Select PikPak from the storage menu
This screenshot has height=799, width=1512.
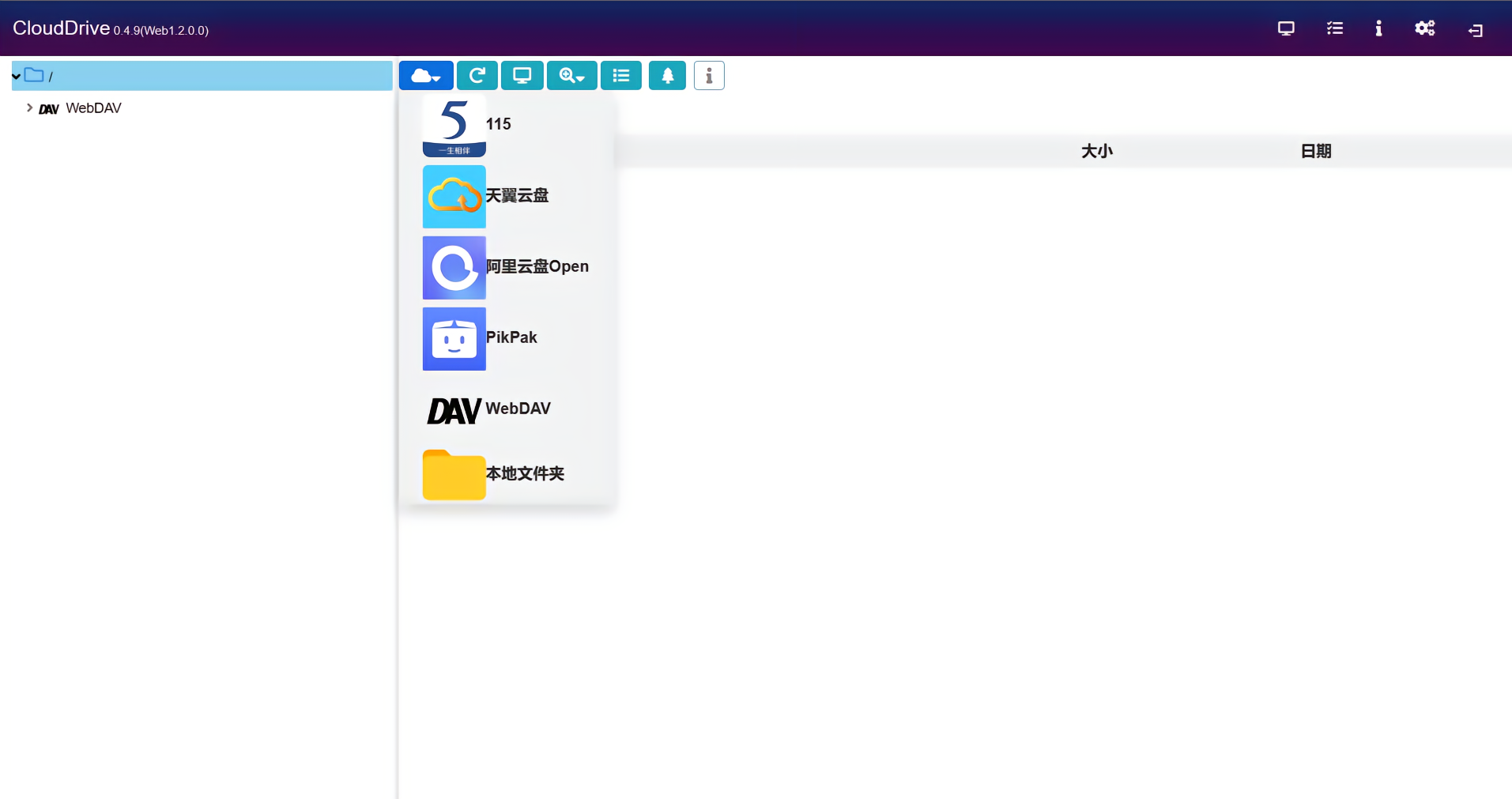tap(511, 337)
